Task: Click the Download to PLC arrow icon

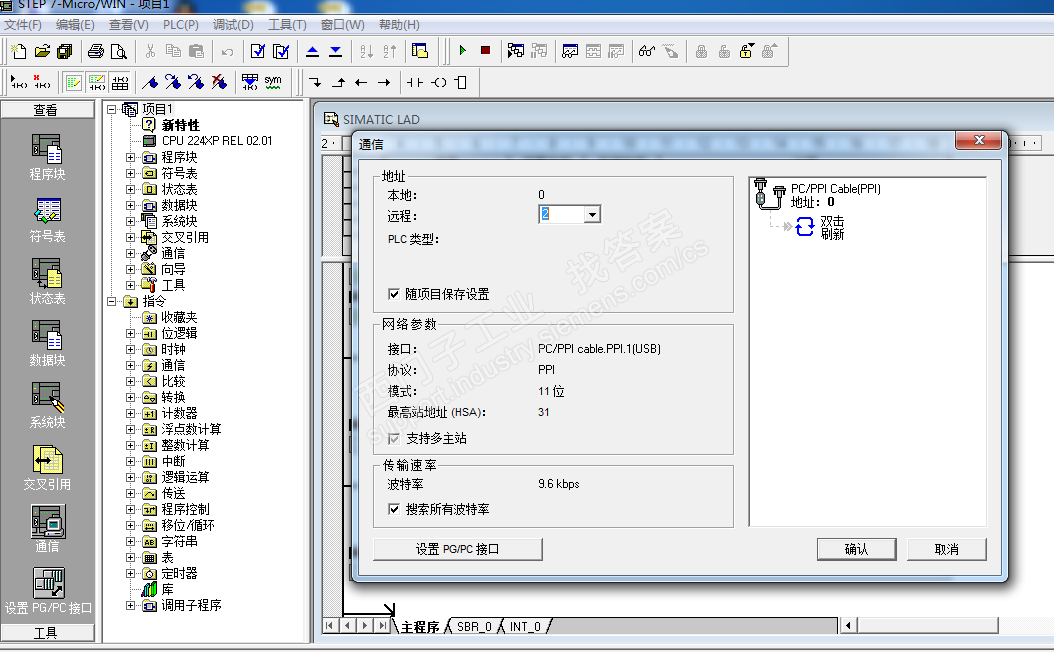Action: click(335, 51)
